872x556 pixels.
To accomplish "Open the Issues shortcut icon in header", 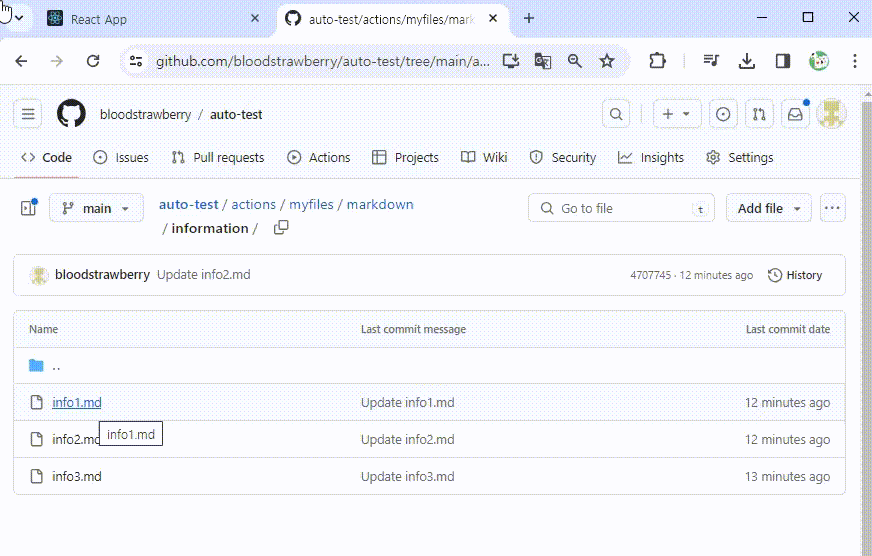I will 723,114.
